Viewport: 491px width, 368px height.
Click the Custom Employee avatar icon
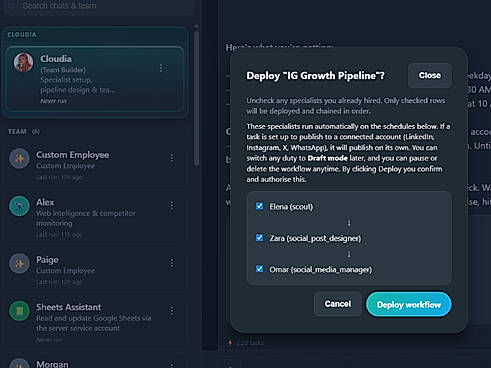pyautogui.click(x=19, y=159)
